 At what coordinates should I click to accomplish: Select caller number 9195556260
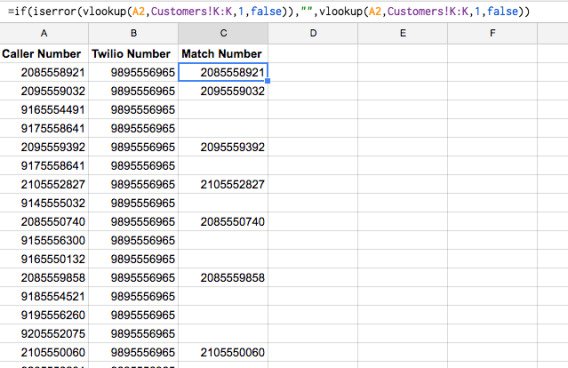[44, 315]
